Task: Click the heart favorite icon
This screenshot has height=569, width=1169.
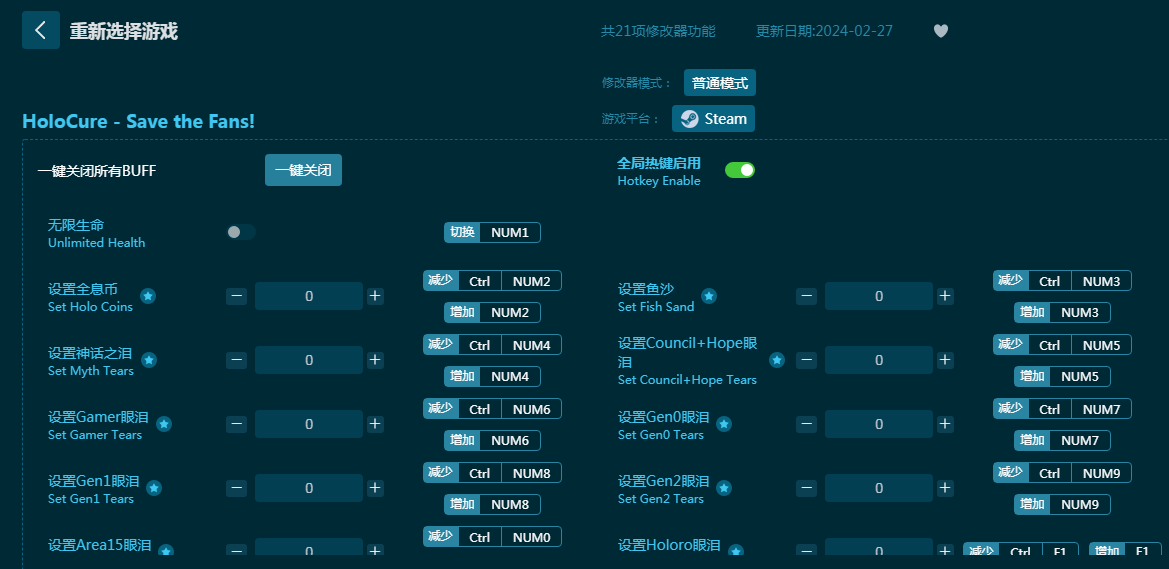Action: click(940, 31)
